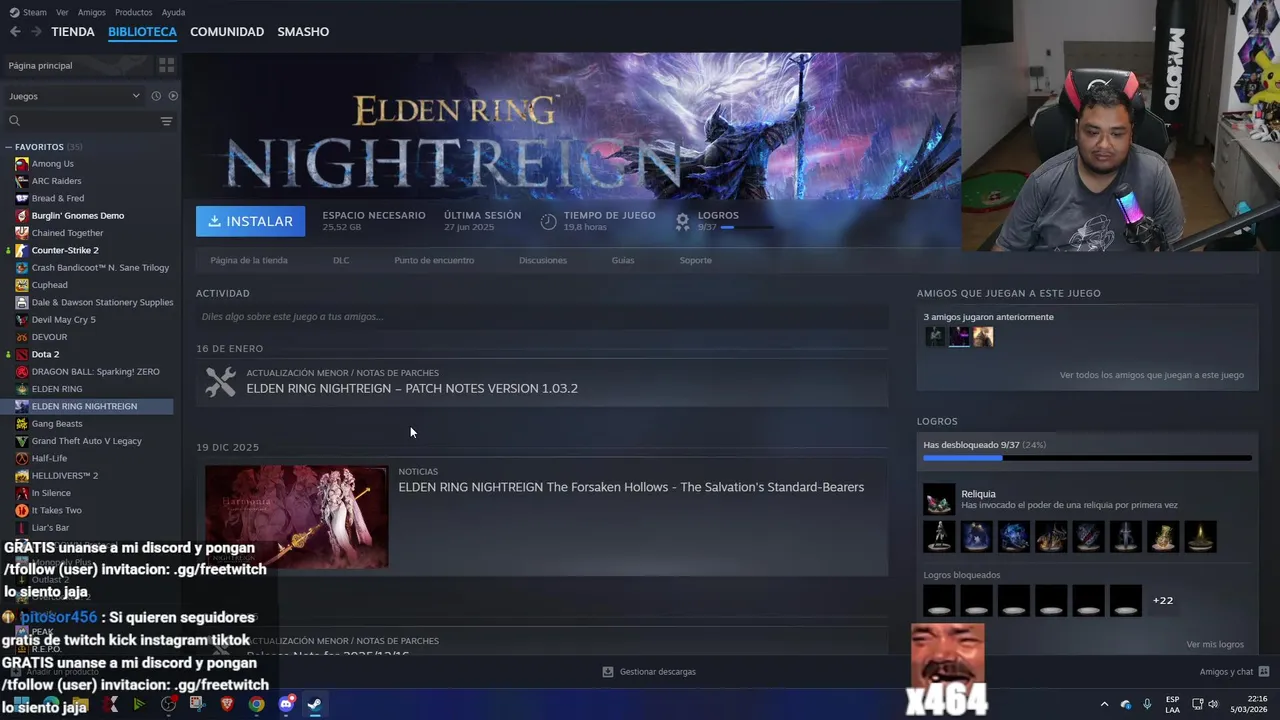Open Amigos y chat panel
The height and width of the screenshot is (720, 1280).
1234,672
